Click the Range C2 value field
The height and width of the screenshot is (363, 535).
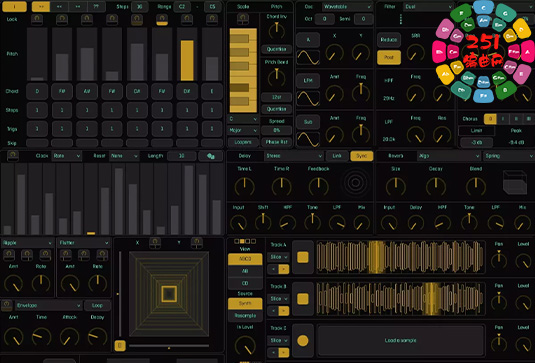pyautogui.click(x=182, y=6)
